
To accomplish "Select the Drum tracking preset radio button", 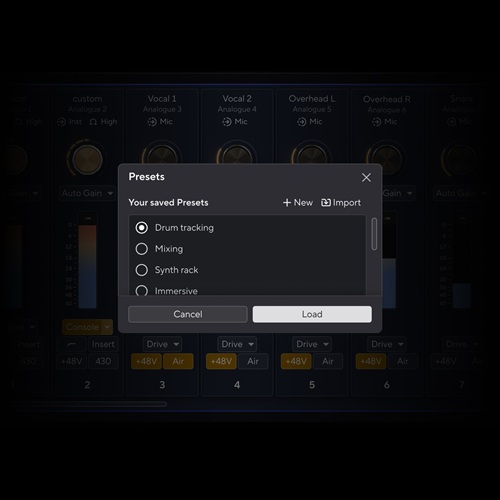I will pyautogui.click(x=142, y=228).
